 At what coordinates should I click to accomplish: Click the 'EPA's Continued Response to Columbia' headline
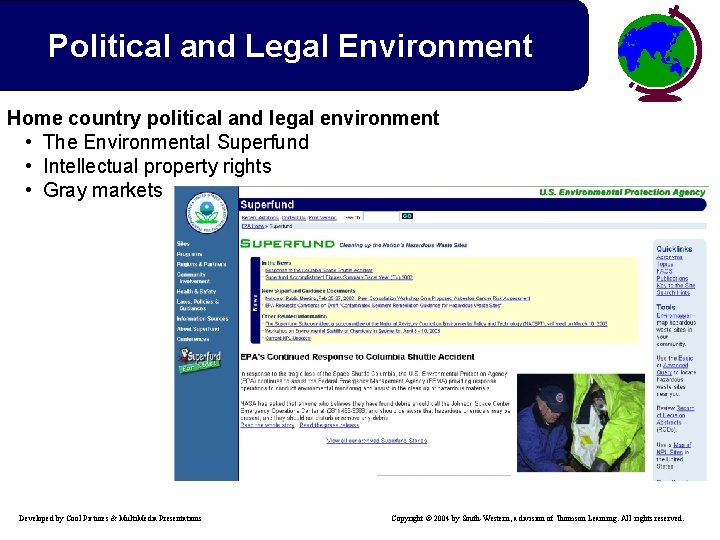coord(357,357)
